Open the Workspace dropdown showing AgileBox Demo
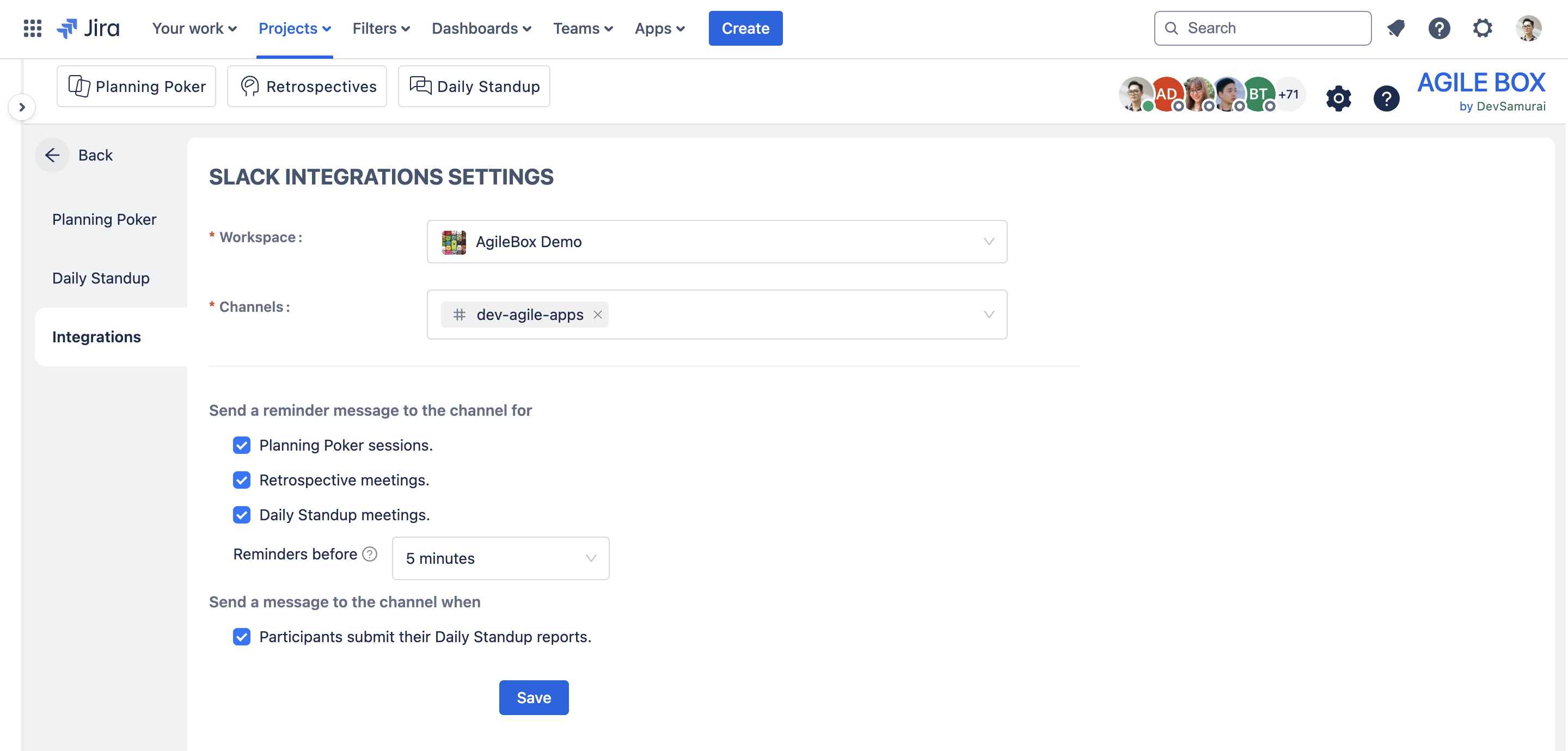 [x=716, y=242]
